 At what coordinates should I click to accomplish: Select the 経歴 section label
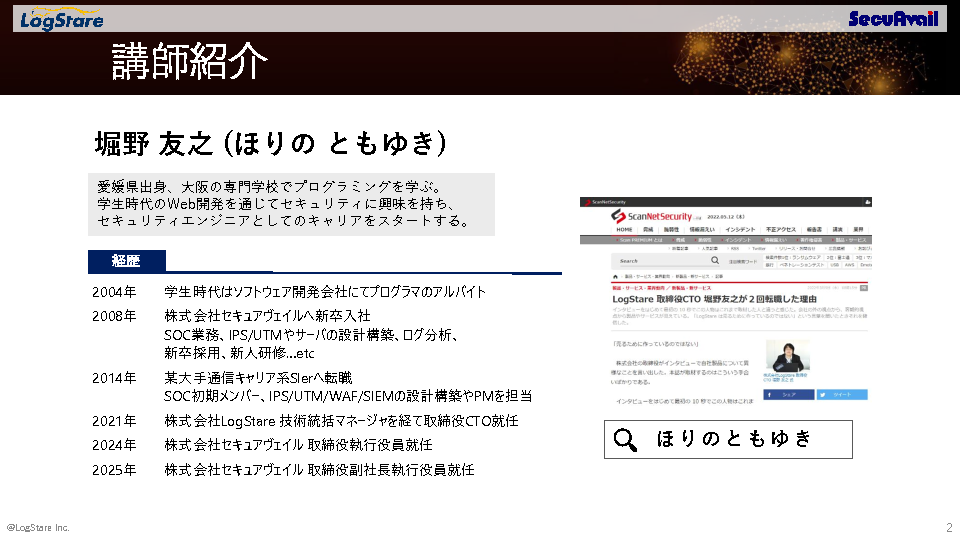point(126,261)
